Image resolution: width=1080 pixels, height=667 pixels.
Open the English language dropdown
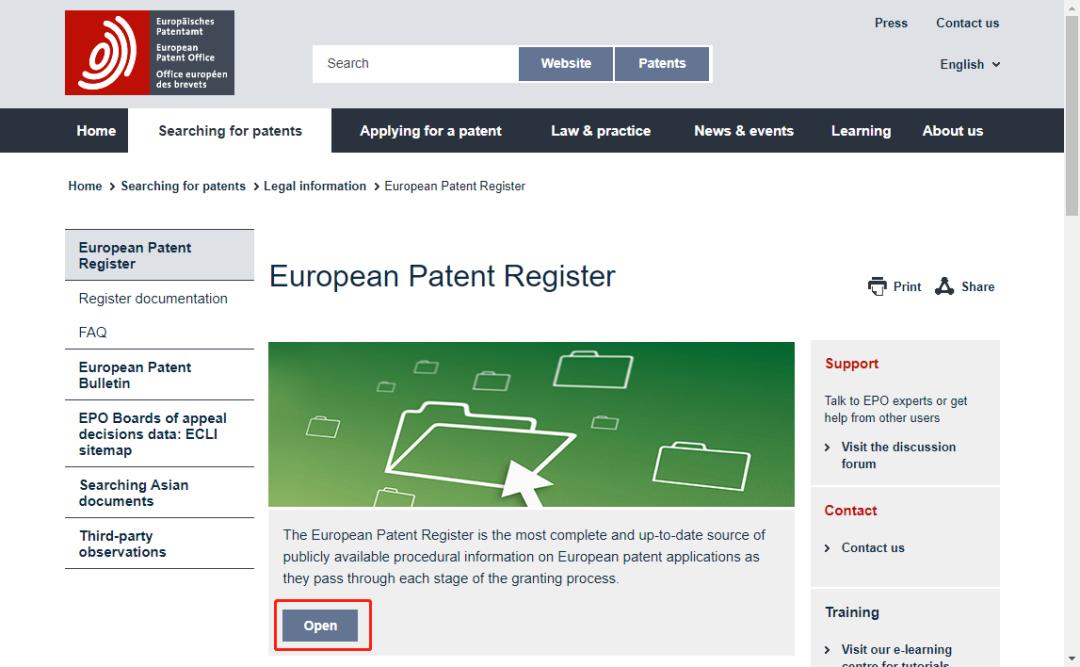pyautogui.click(x=969, y=64)
